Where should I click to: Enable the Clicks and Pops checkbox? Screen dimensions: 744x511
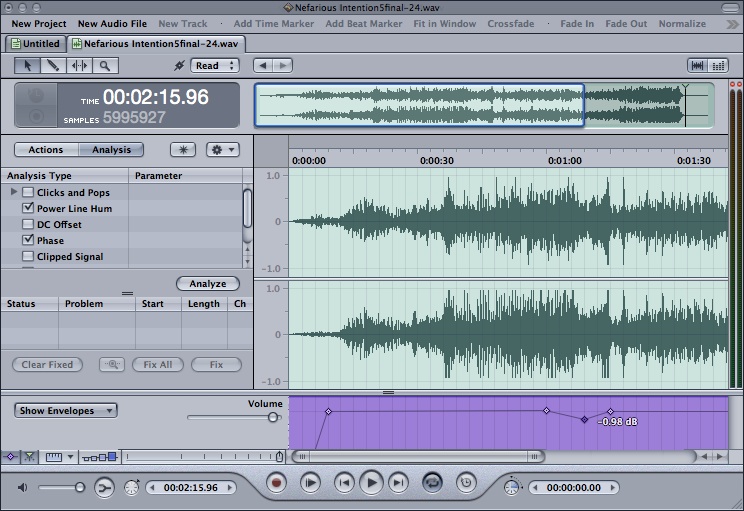coord(28,192)
